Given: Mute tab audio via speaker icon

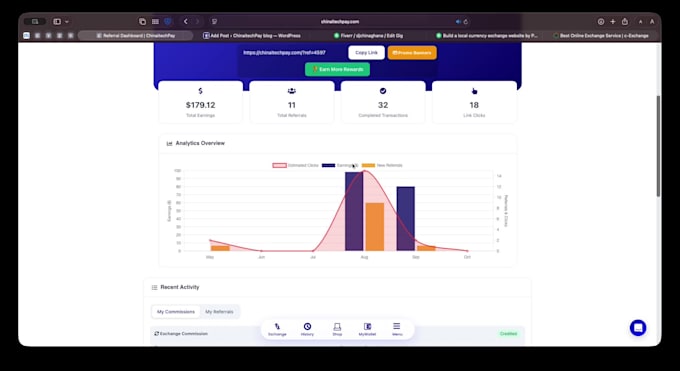Looking at the screenshot, I should pos(458,22).
